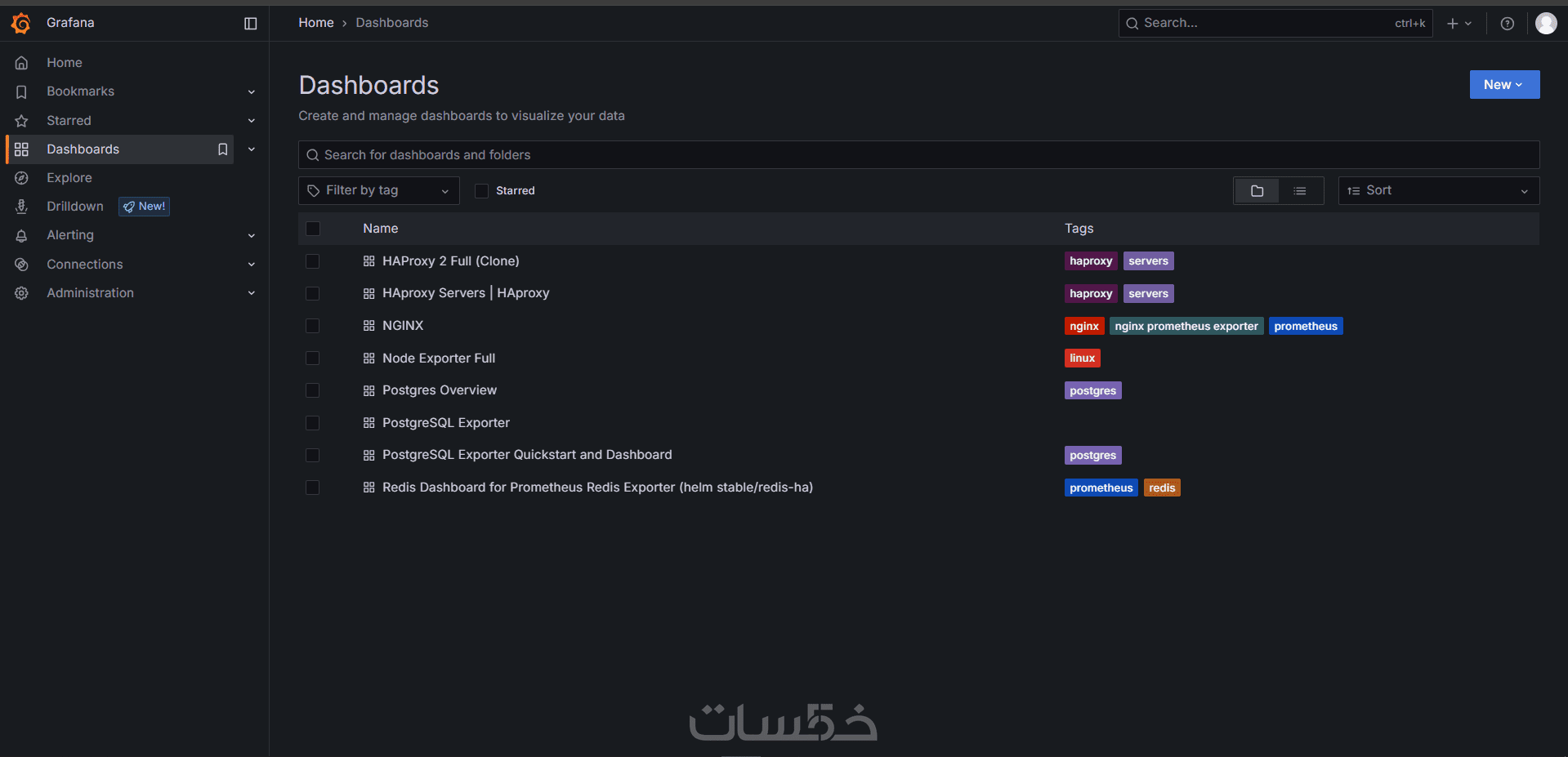The height and width of the screenshot is (757, 1568).
Task: Click the Explore compass icon
Action: point(22,178)
